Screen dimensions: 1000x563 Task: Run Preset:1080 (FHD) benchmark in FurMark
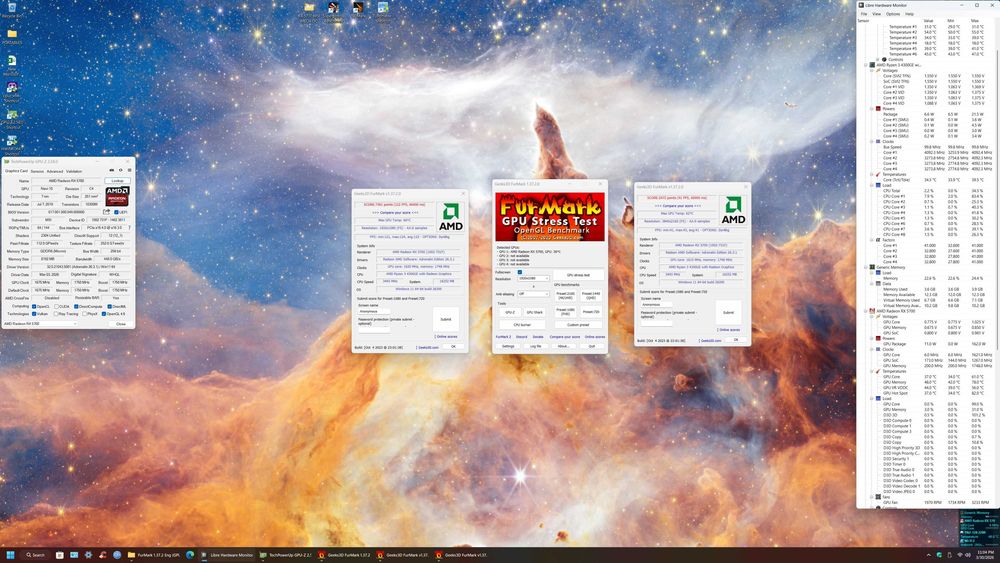[x=565, y=312]
